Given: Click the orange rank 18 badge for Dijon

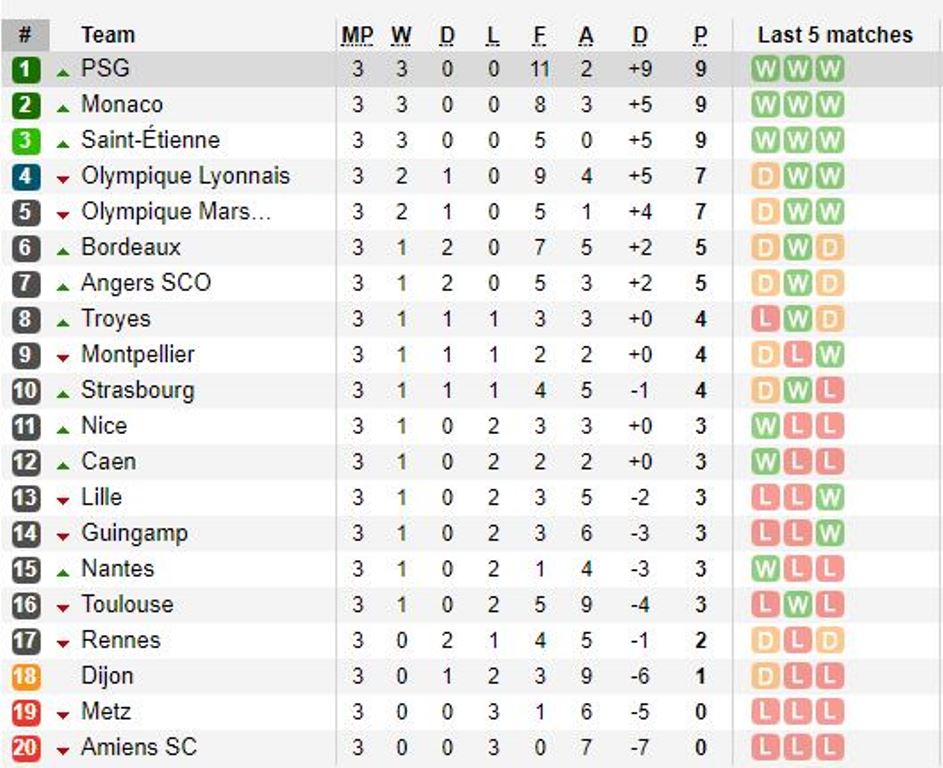Looking at the screenshot, I should tap(26, 677).
